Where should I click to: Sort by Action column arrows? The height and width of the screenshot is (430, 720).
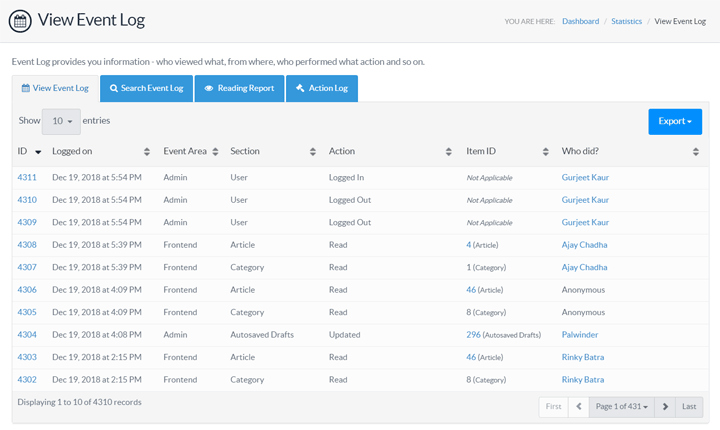[448, 152]
